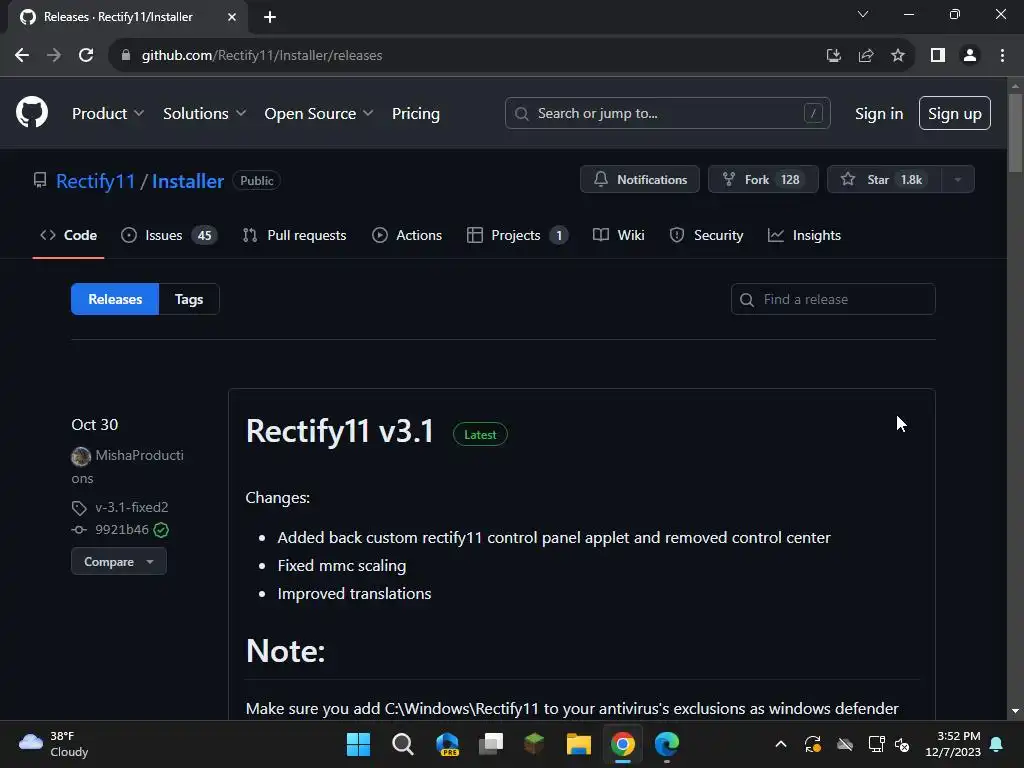The image size is (1024, 768).
Task: Open a new browser tab
Action: coord(270,17)
